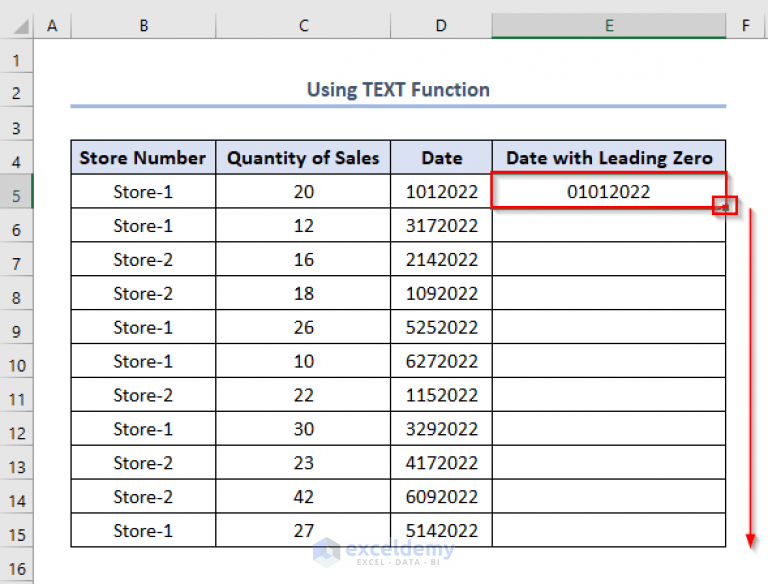The height and width of the screenshot is (584, 768).
Task: Click the 'Date with Leading Zero' header
Action: tap(609, 158)
